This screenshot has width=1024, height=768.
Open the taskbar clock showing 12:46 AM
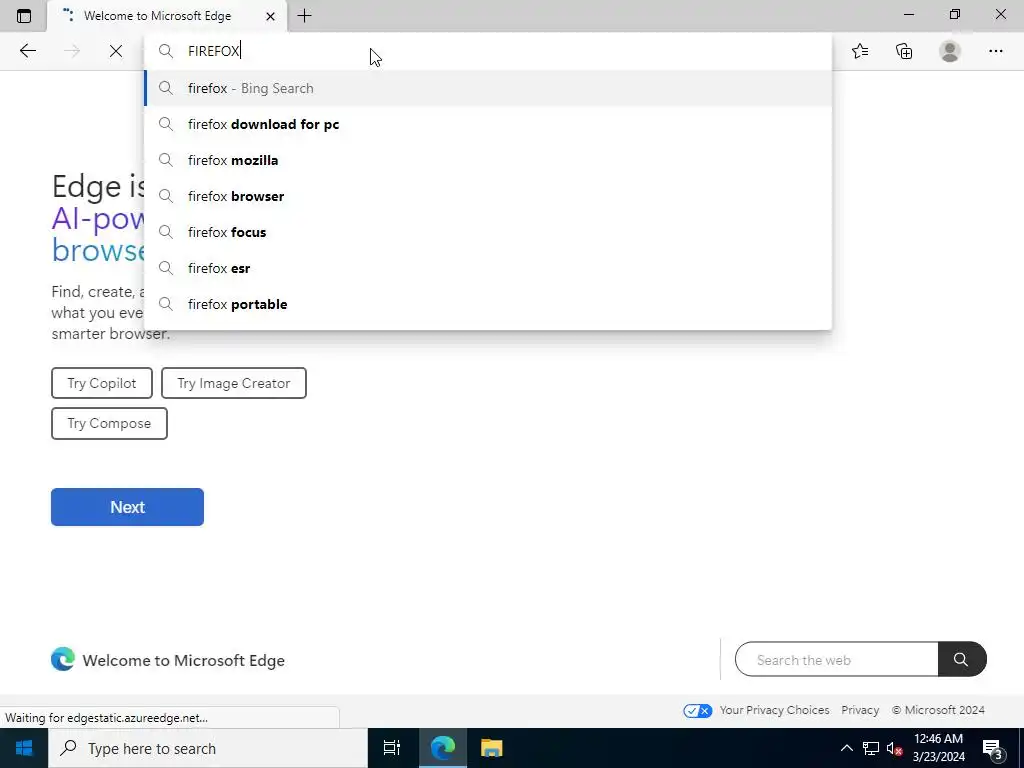(x=938, y=748)
